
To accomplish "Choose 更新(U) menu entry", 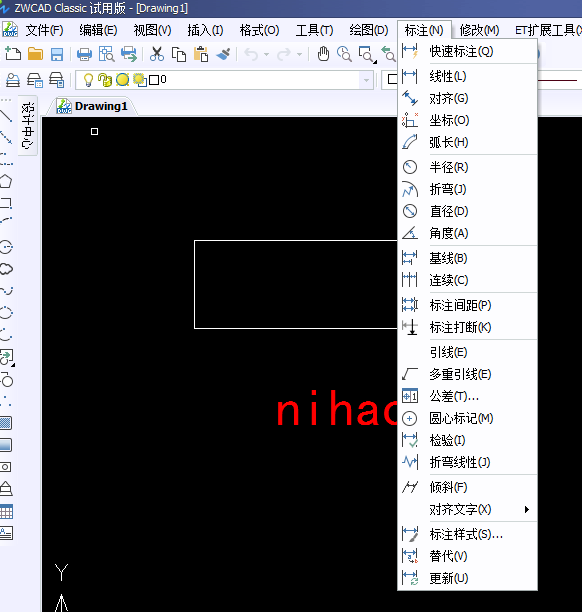I will [467, 578].
